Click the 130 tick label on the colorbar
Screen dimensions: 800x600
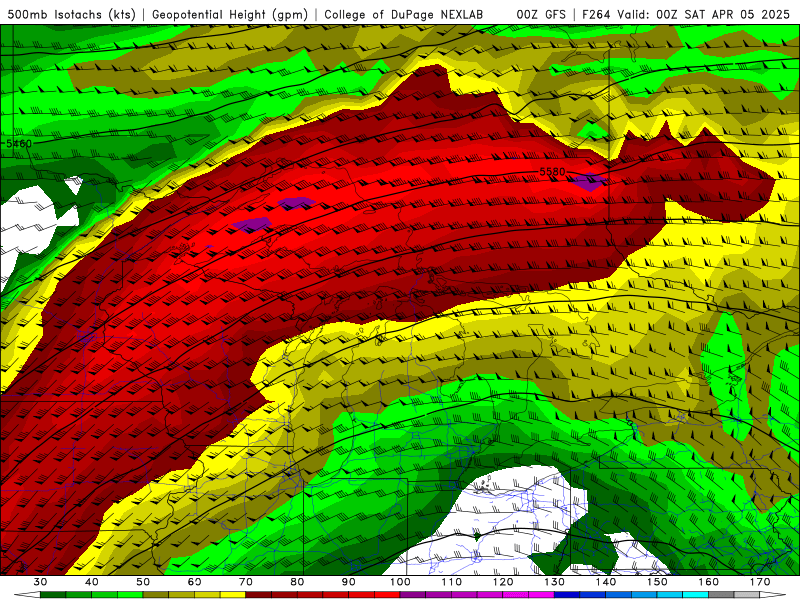[554, 582]
